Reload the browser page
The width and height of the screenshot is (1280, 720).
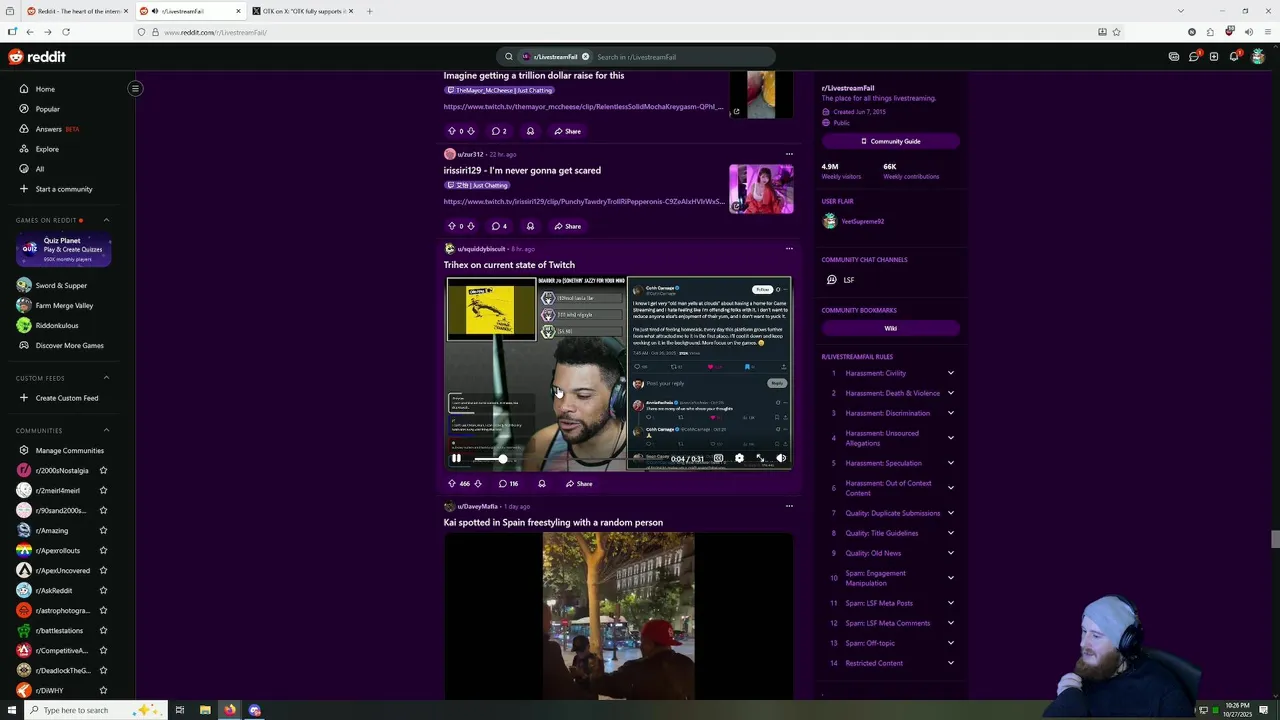click(66, 32)
